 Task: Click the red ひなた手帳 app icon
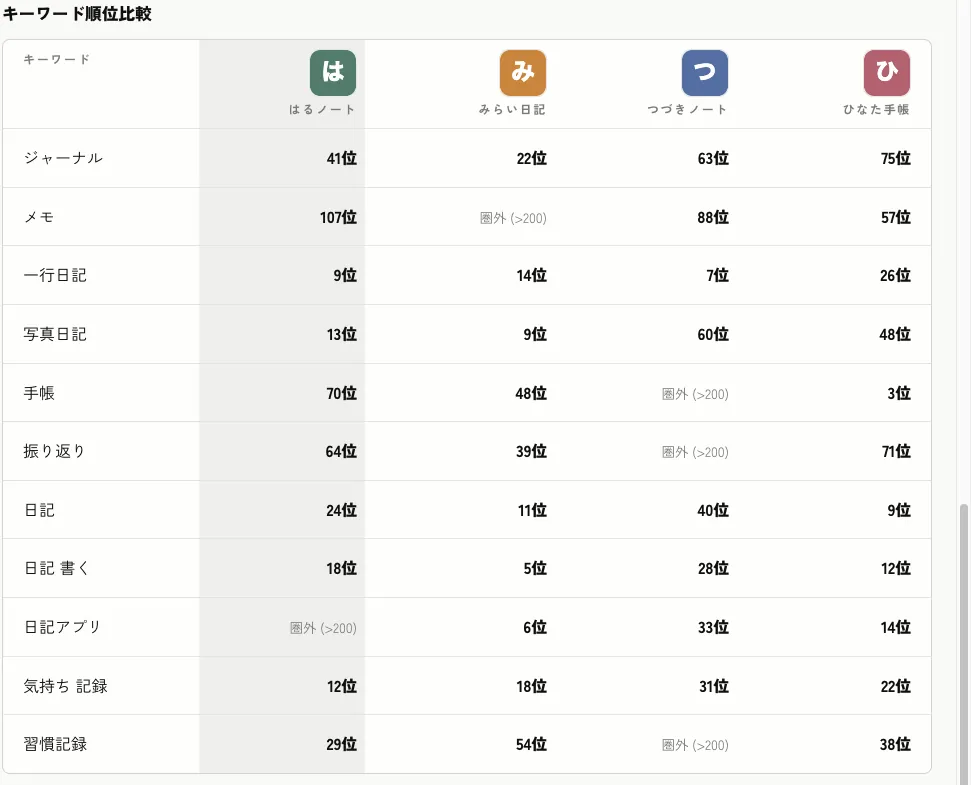[x=887, y=73]
